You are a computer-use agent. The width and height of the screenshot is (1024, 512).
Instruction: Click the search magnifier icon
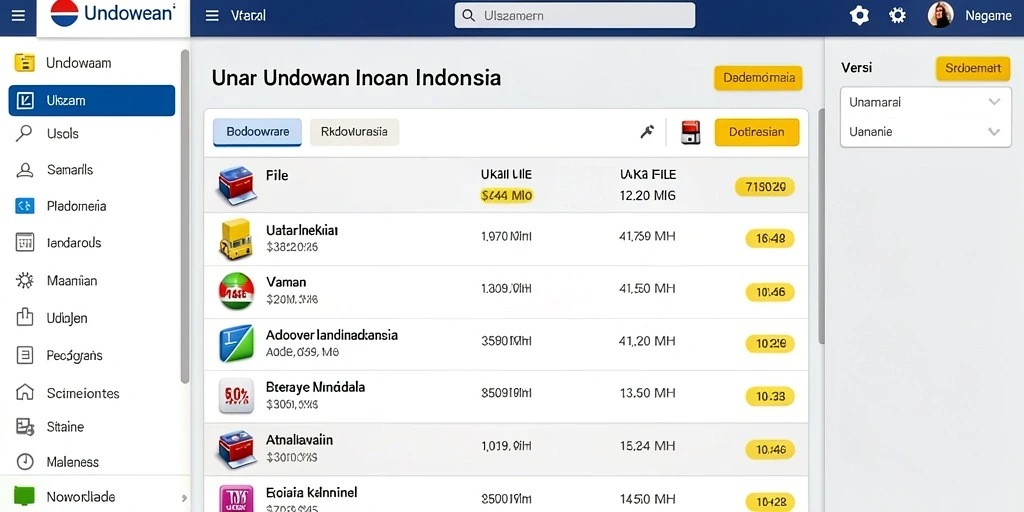[468, 16]
